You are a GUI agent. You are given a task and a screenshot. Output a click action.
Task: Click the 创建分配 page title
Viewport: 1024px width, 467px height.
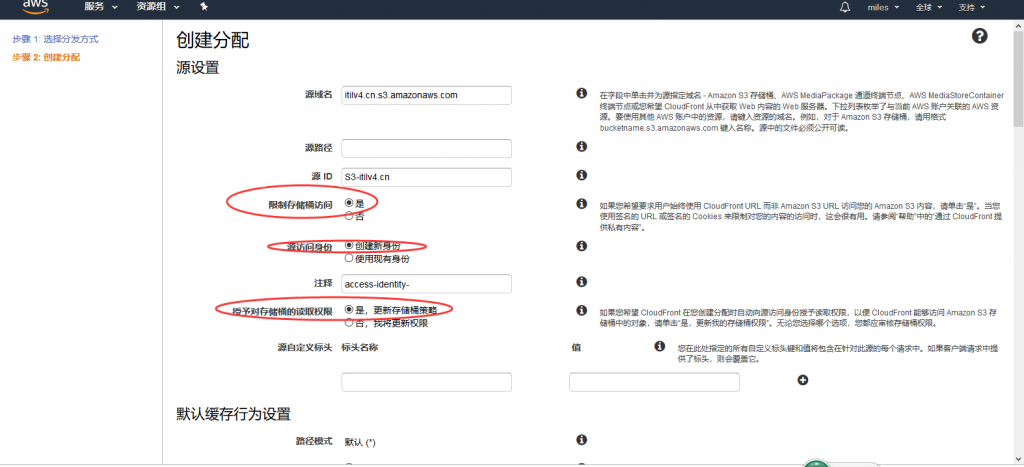pos(213,40)
